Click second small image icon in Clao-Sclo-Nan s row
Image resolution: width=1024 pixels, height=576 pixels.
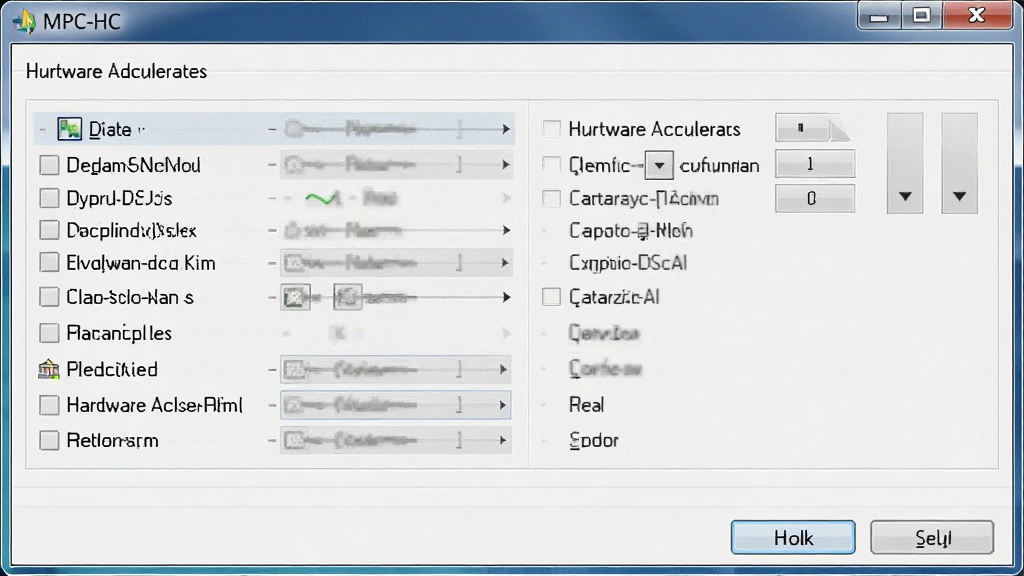point(347,297)
